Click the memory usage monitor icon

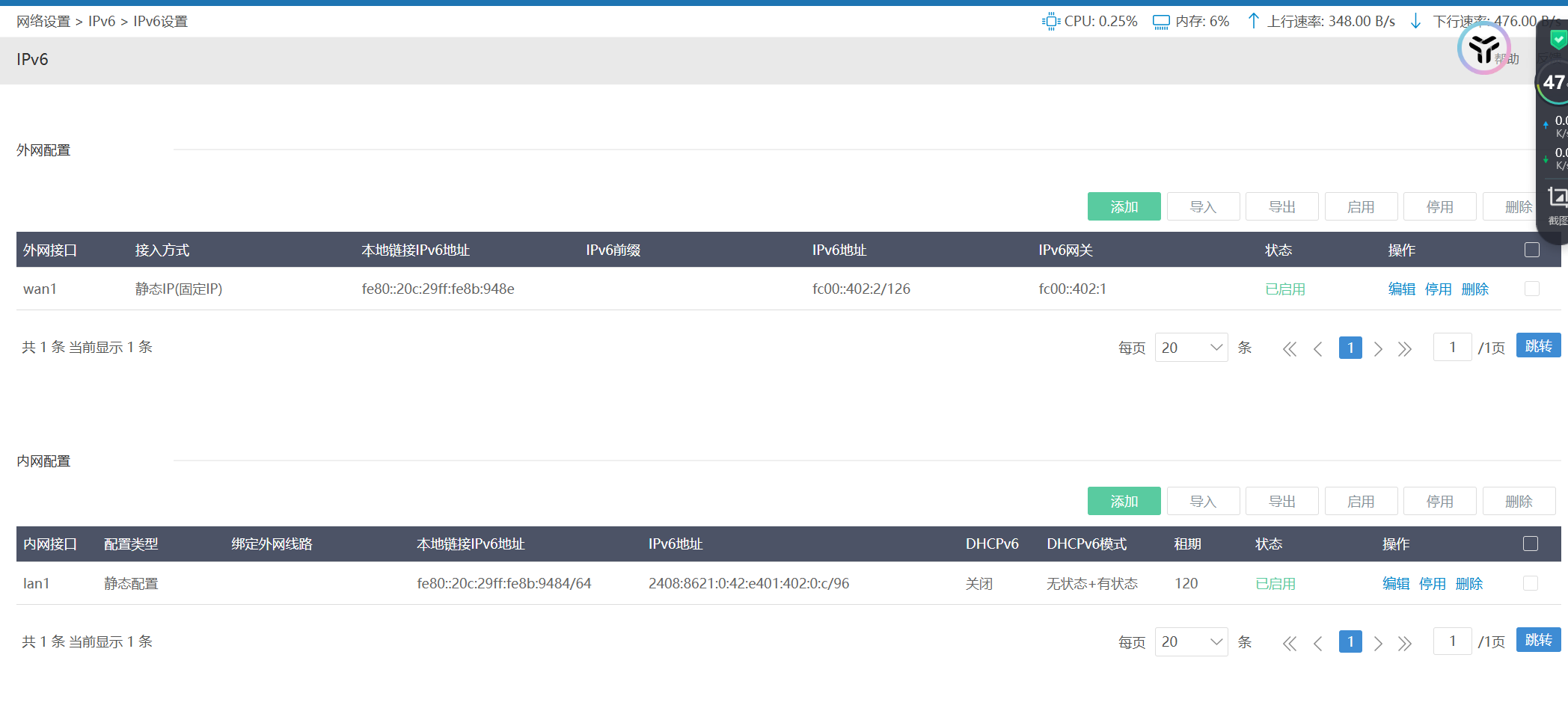click(x=1161, y=22)
